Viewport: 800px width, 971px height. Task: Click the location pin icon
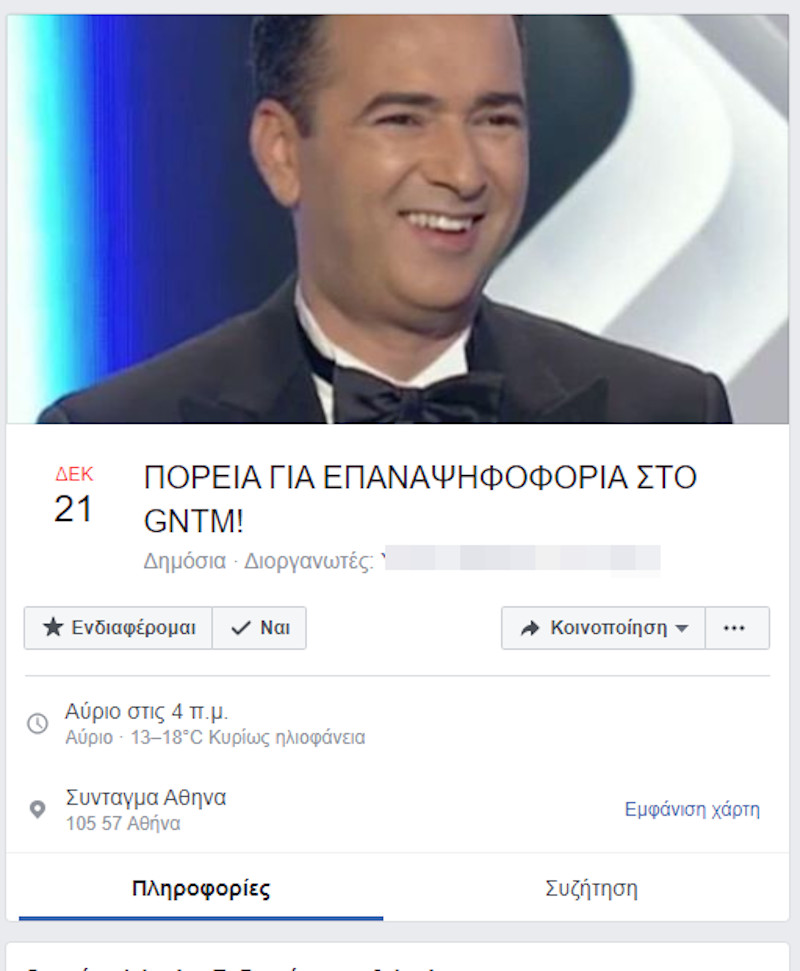pos(38,809)
